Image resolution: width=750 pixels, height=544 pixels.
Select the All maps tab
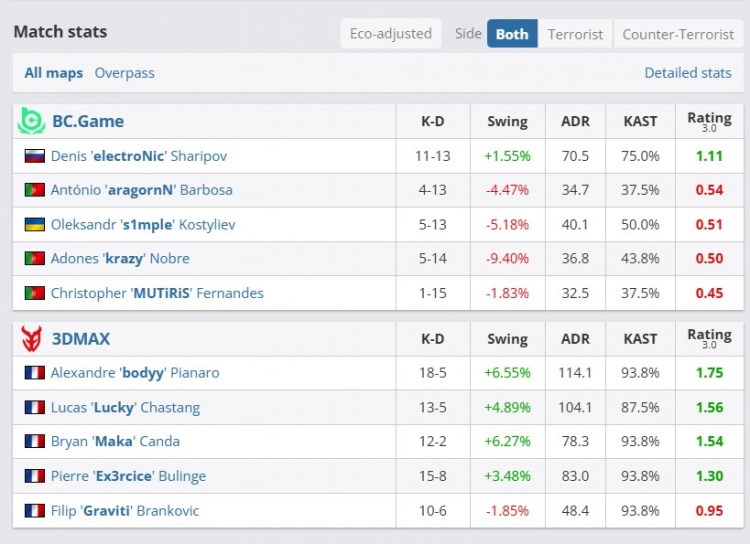click(x=53, y=73)
